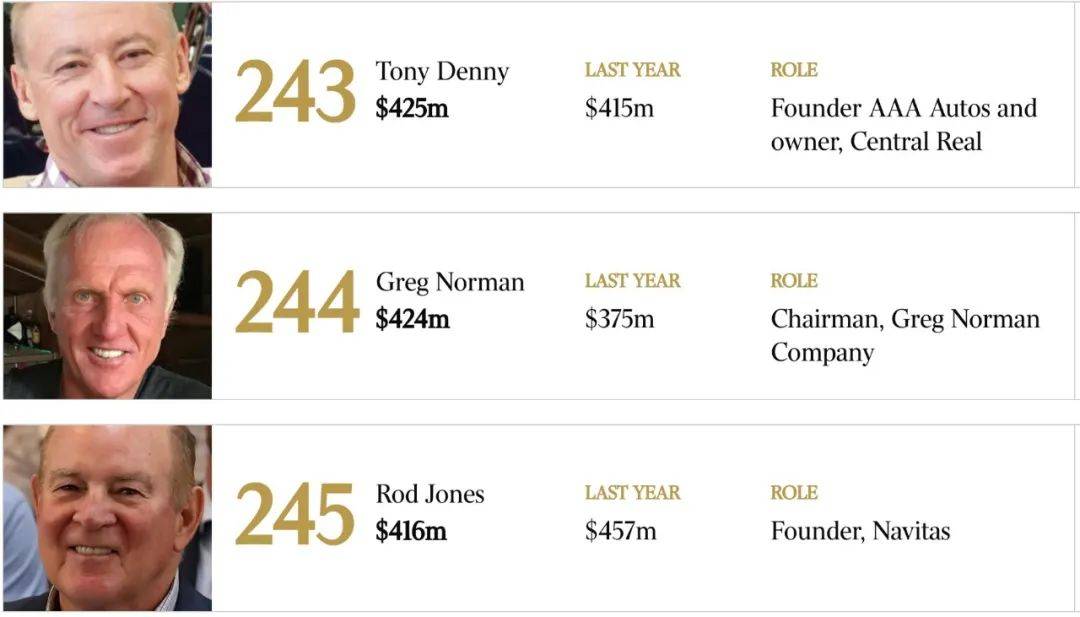Select rank number 245
Viewport: 1080px width, 617px height.
[295, 514]
